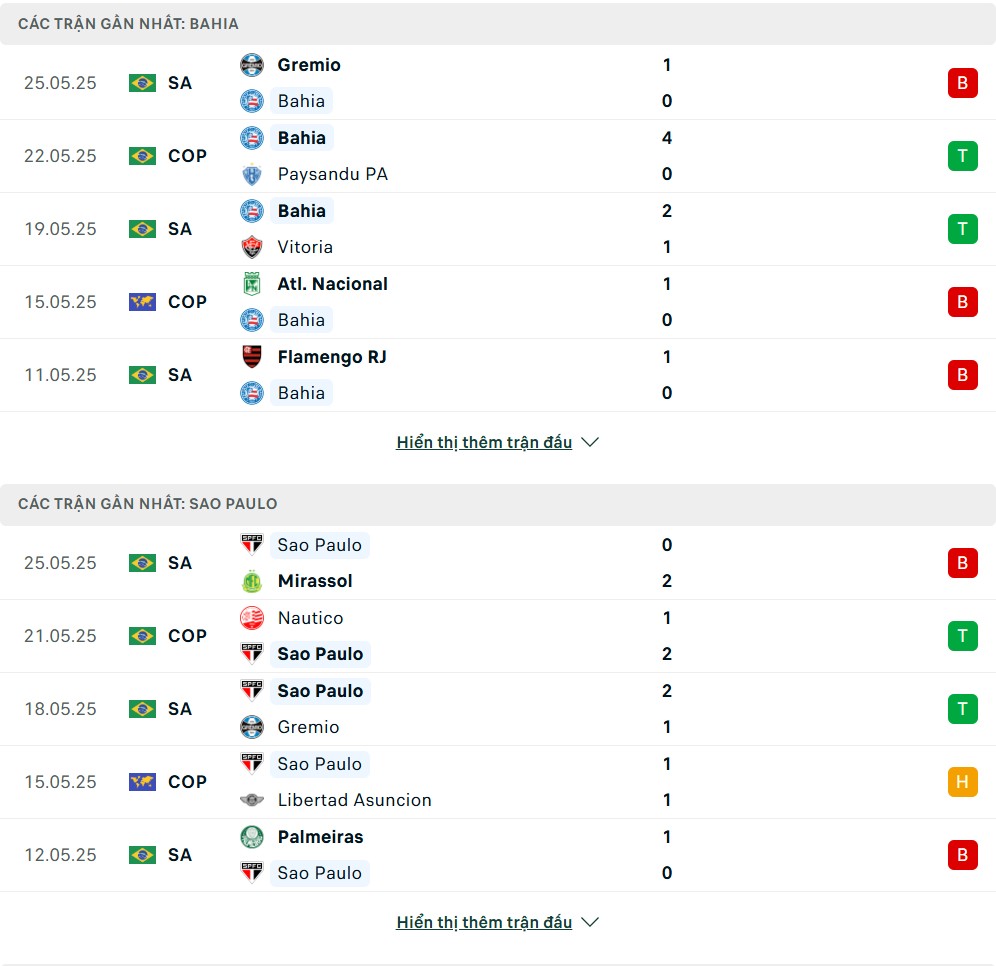
Task: Click the green T badge for Bahia vs Paysandu
Action: pyautogui.click(x=962, y=156)
